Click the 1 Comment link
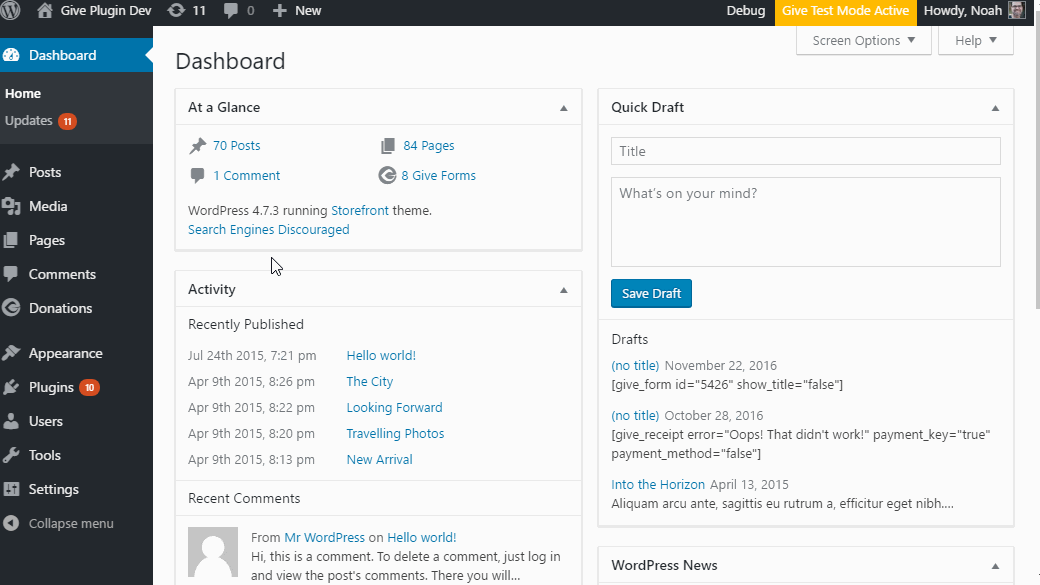Image resolution: width=1040 pixels, height=585 pixels. pyautogui.click(x=247, y=176)
